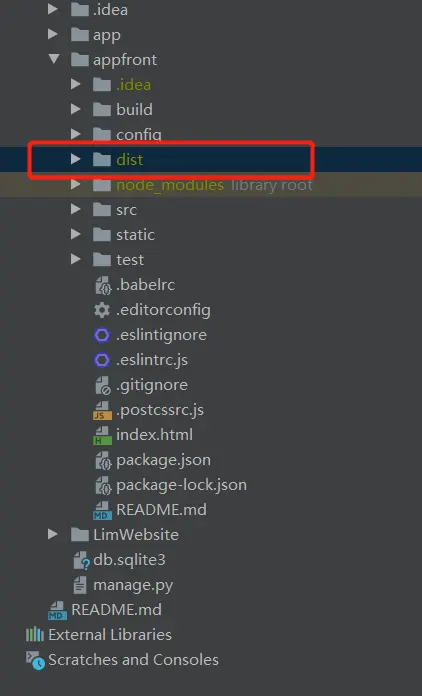
Task: Expand the app folder arrow
Action: click(x=53, y=34)
